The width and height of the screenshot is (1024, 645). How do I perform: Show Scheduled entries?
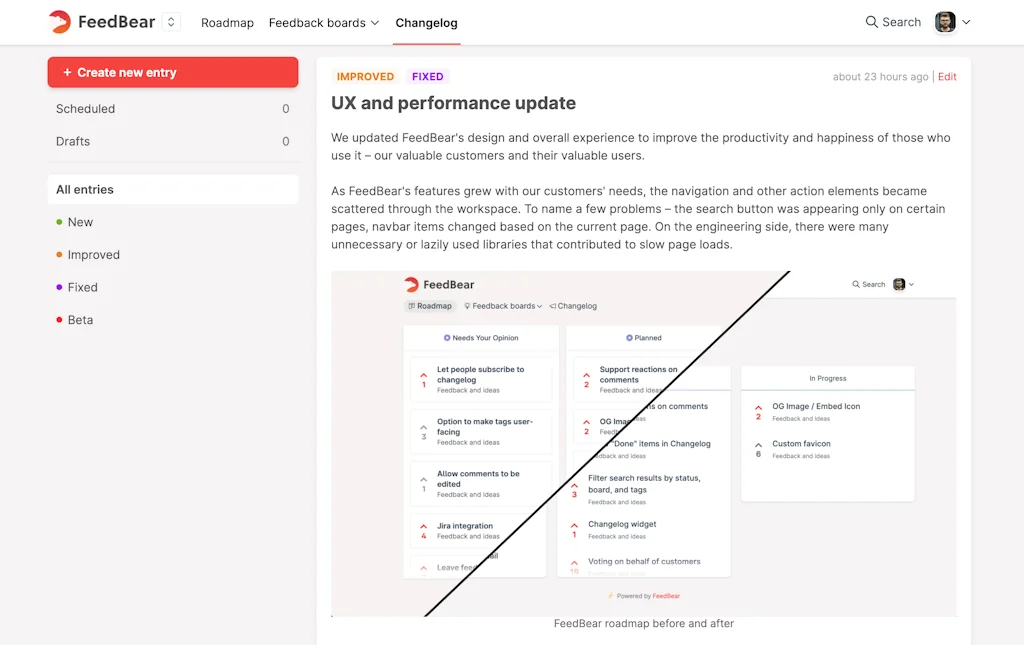[x=172, y=109]
